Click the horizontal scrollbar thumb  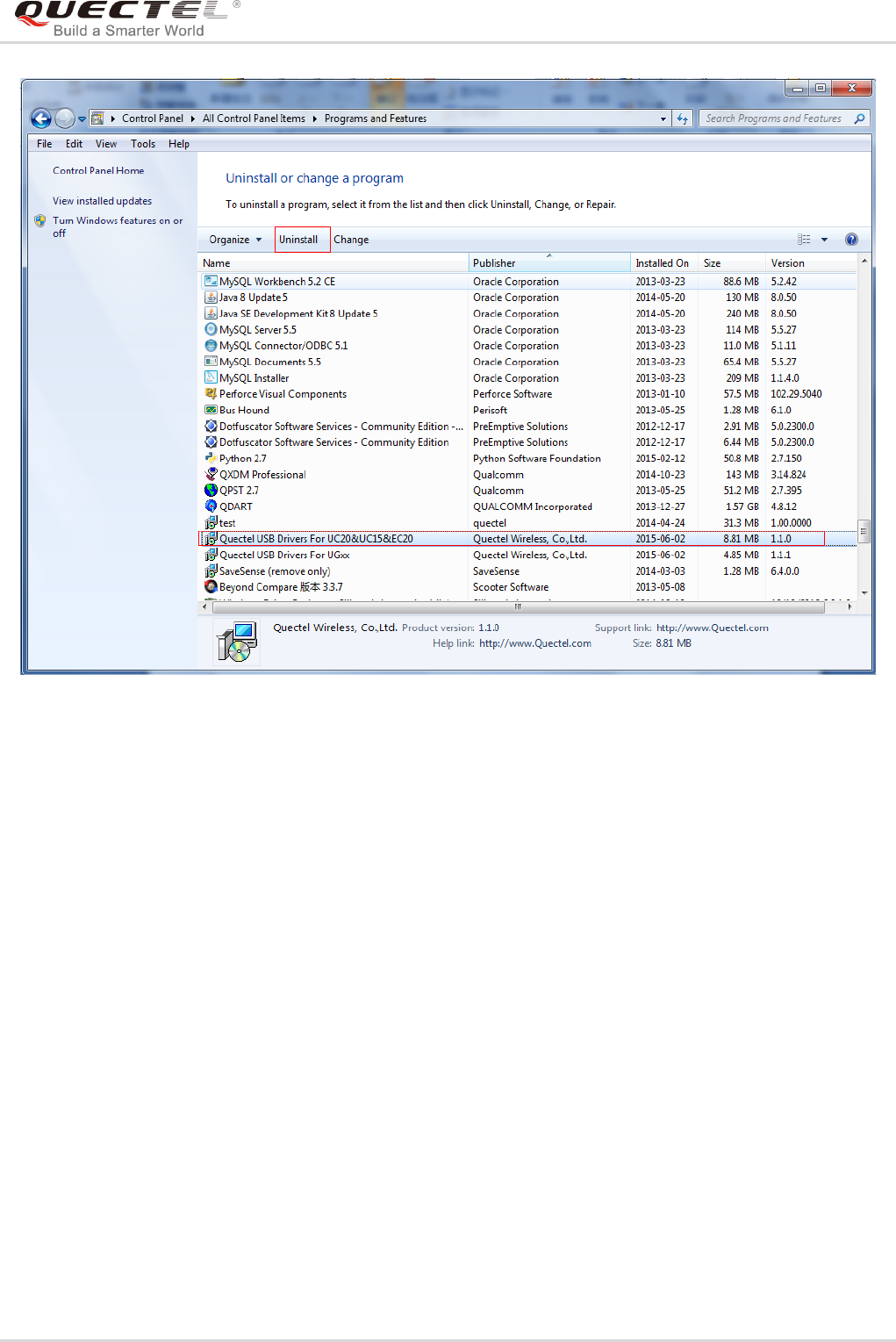click(x=518, y=606)
